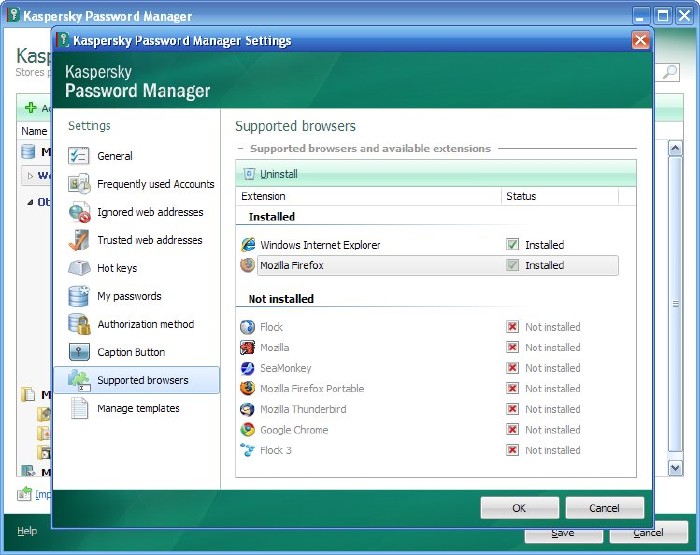
Task: Open the Manage templates settings page
Action: point(138,408)
